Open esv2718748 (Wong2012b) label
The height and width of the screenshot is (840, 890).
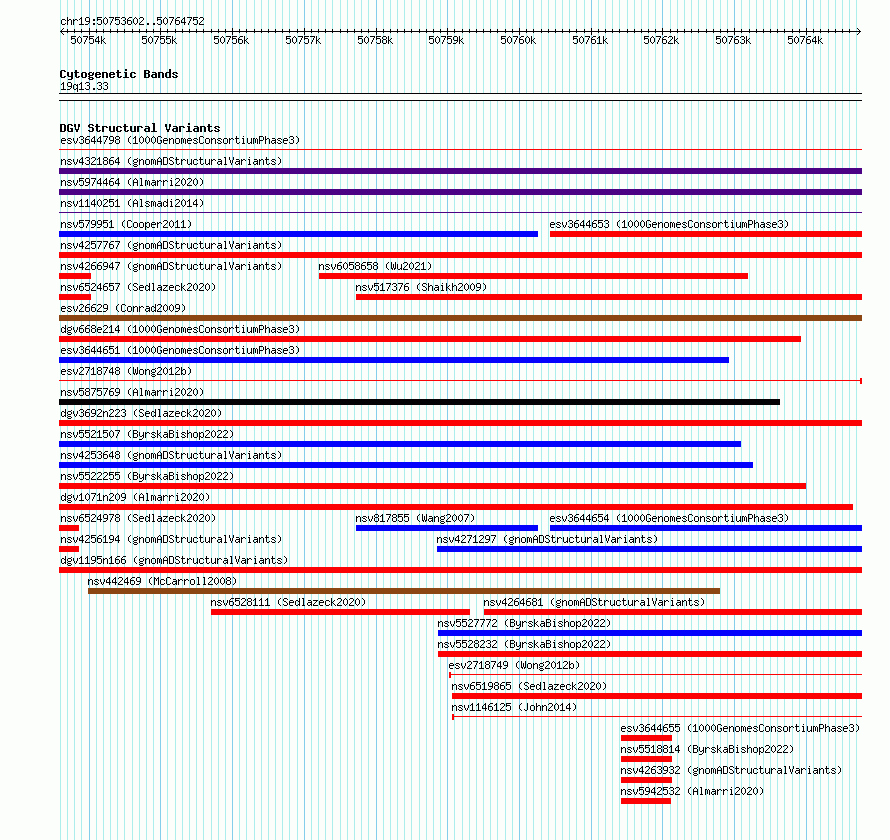pyautogui.click(x=126, y=371)
